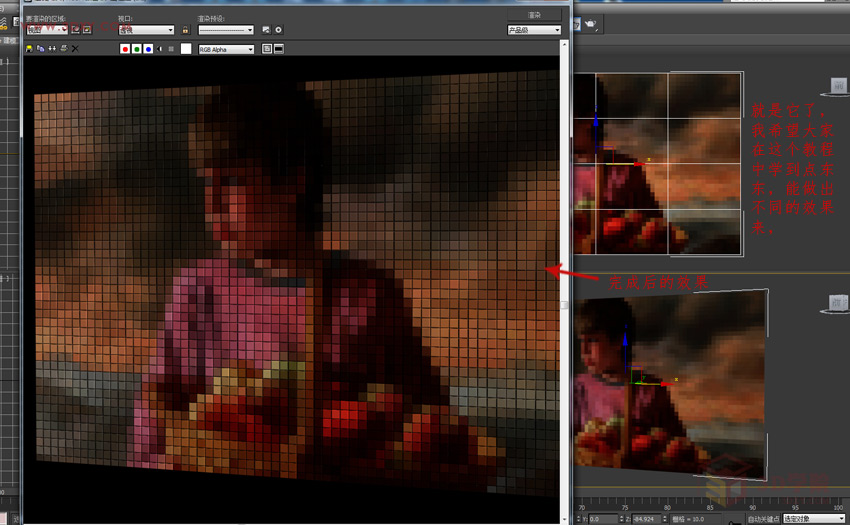
Task: Click the Render button
Action: point(534,15)
